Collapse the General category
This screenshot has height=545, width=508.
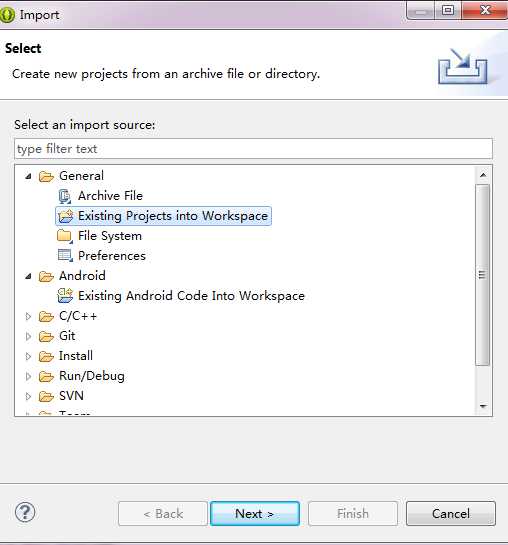pos(28,177)
